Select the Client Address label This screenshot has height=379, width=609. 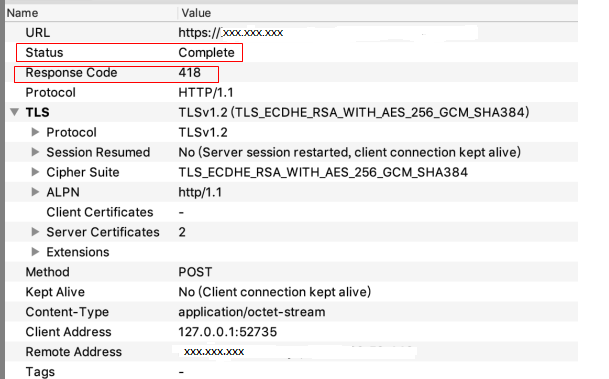(x=68, y=332)
